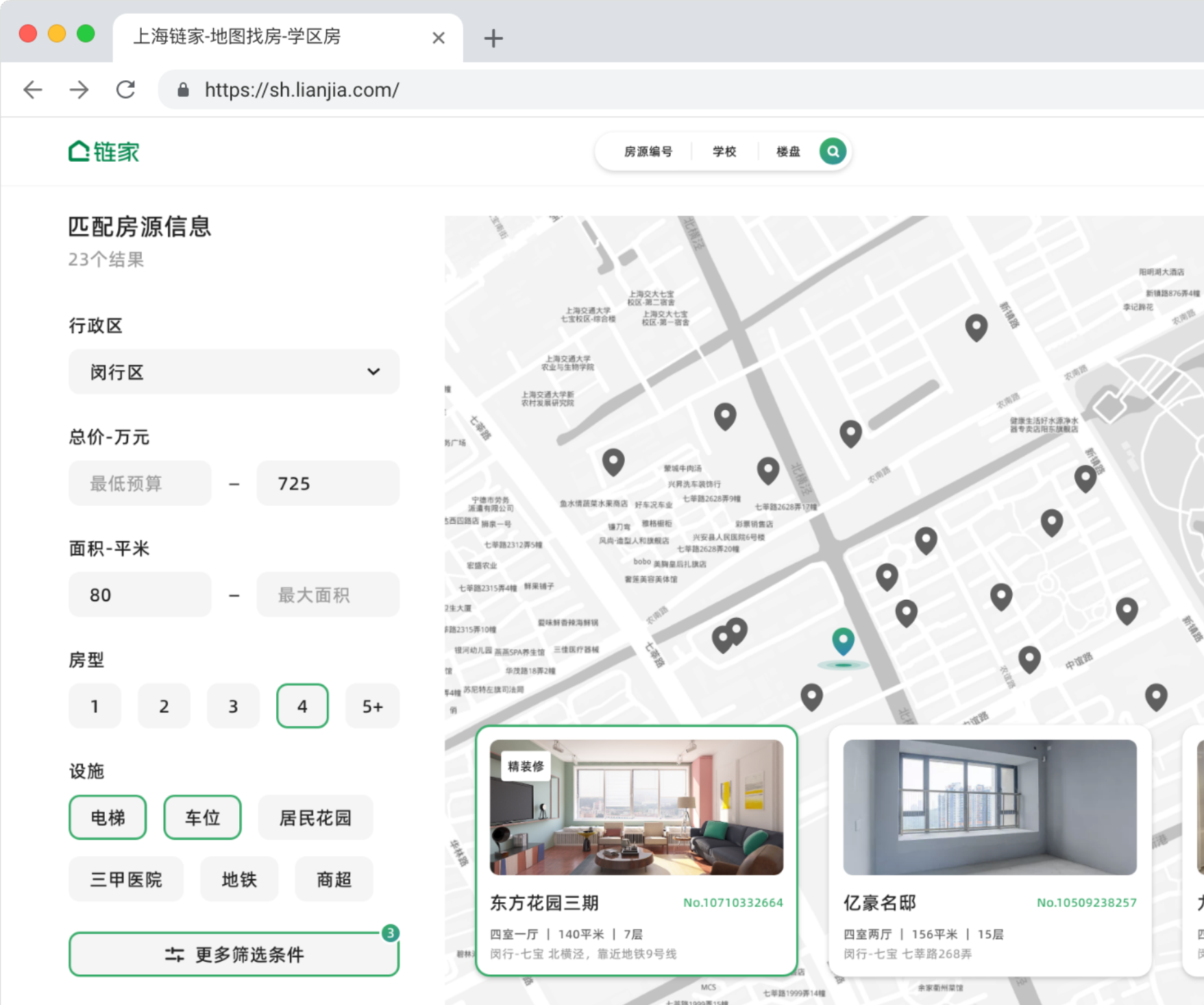Open the 东方花园三期 living room photo

pyautogui.click(x=636, y=807)
